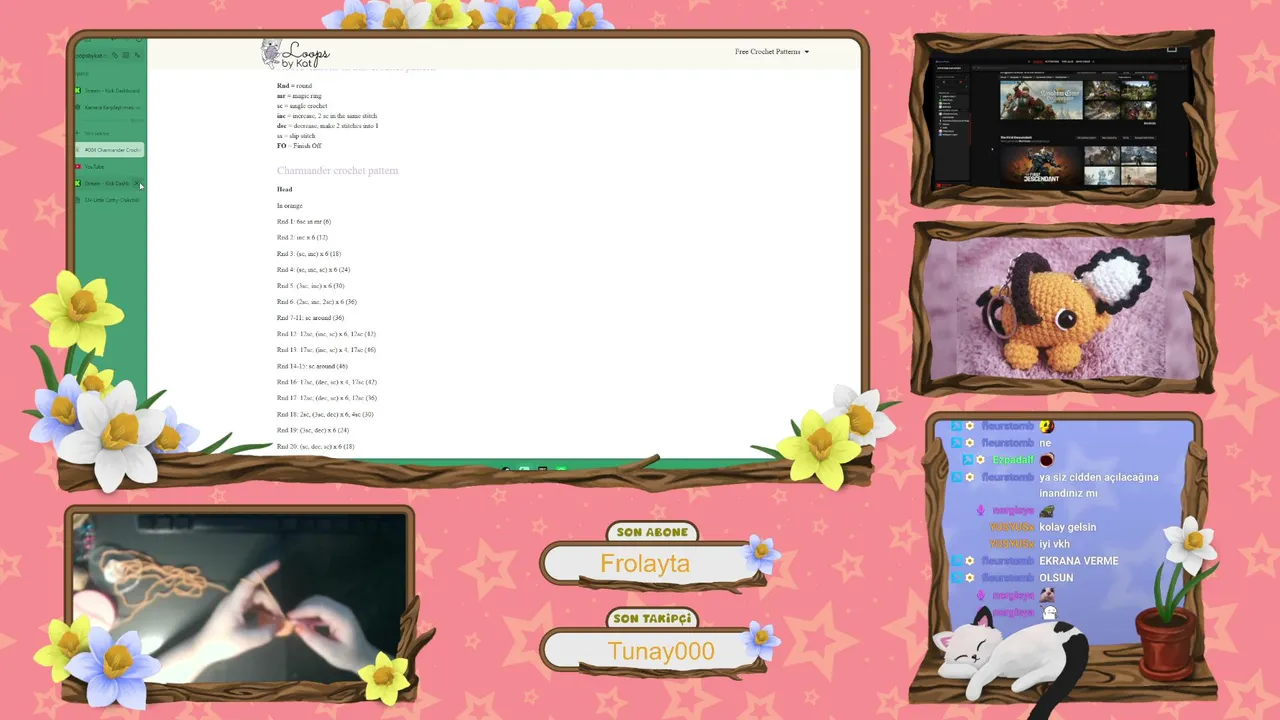Click the yellow emoji emote at chat top
1280x720 pixels.
pyautogui.click(x=1046, y=426)
